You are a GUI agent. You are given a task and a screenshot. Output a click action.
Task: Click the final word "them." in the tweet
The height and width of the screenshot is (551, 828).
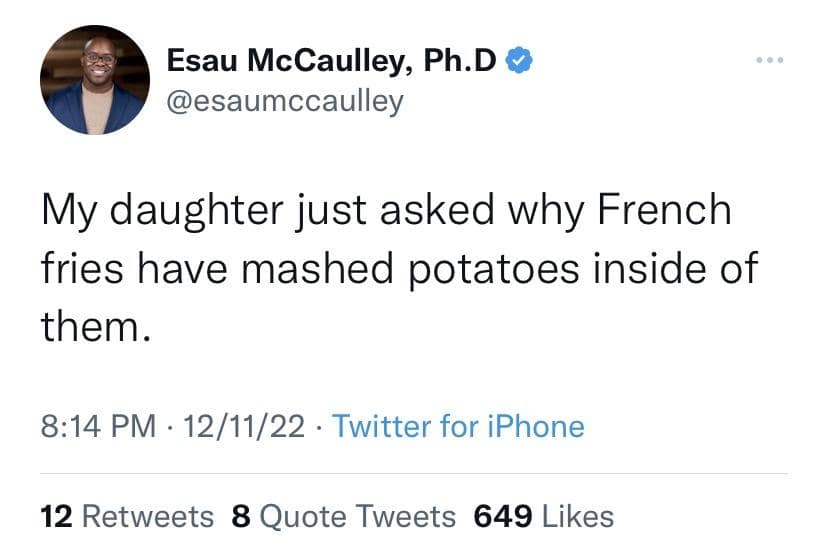pos(95,326)
